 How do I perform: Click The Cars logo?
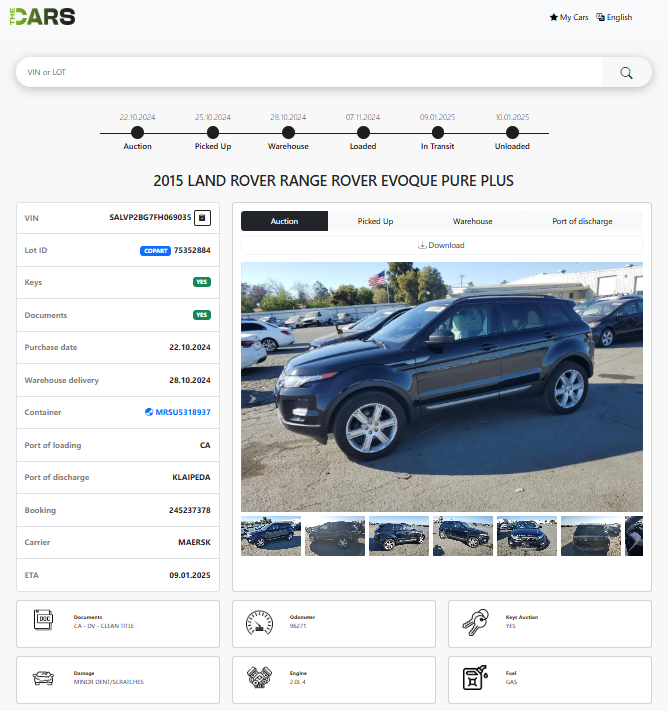click(x=43, y=17)
